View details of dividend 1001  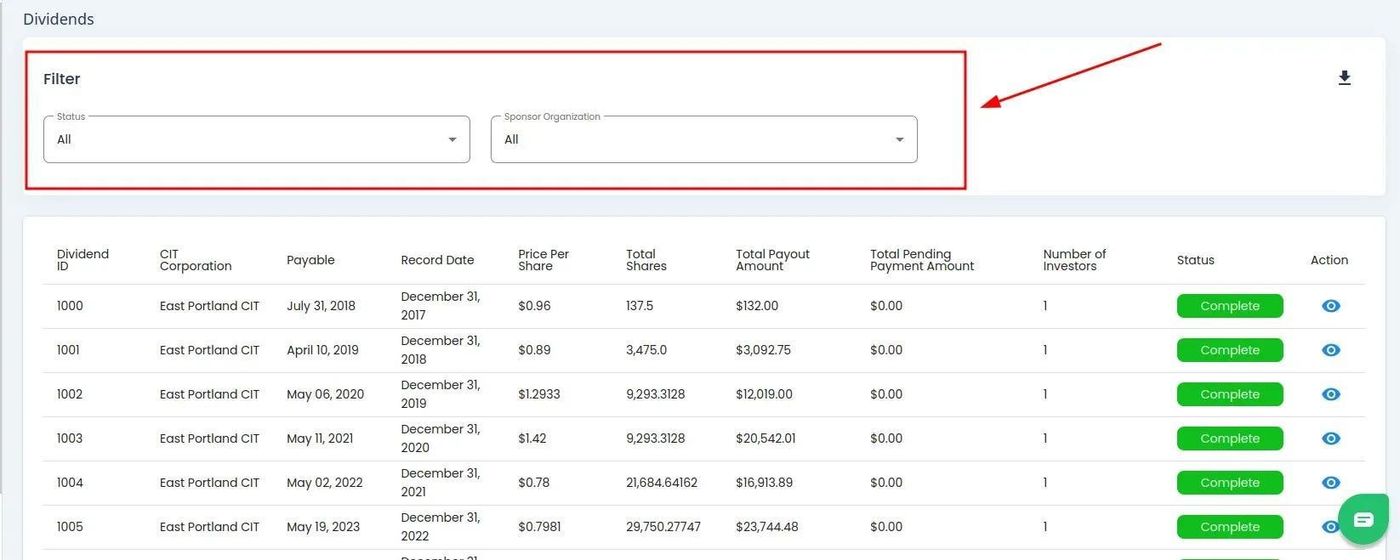pyautogui.click(x=1330, y=350)
